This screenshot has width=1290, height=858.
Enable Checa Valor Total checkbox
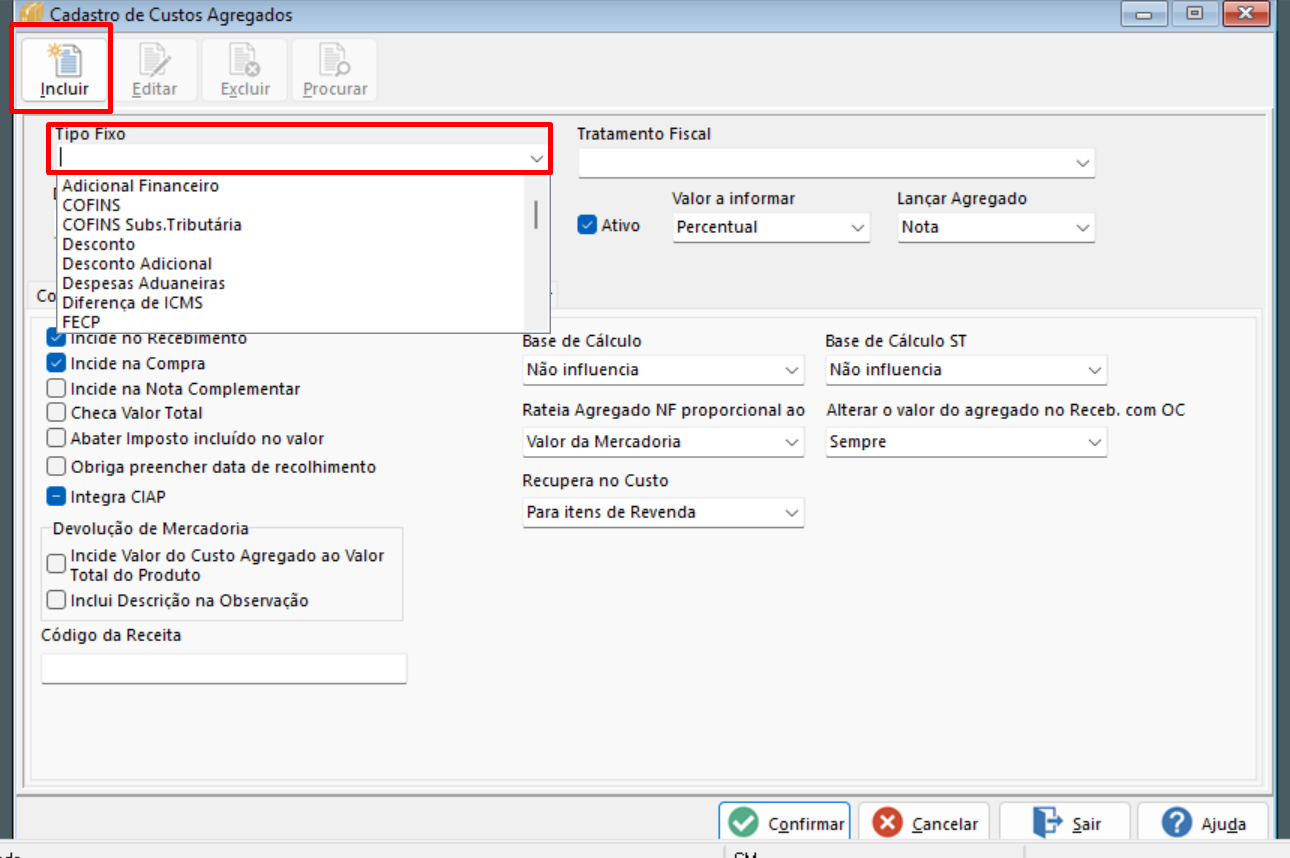click(x=56, y=412)
